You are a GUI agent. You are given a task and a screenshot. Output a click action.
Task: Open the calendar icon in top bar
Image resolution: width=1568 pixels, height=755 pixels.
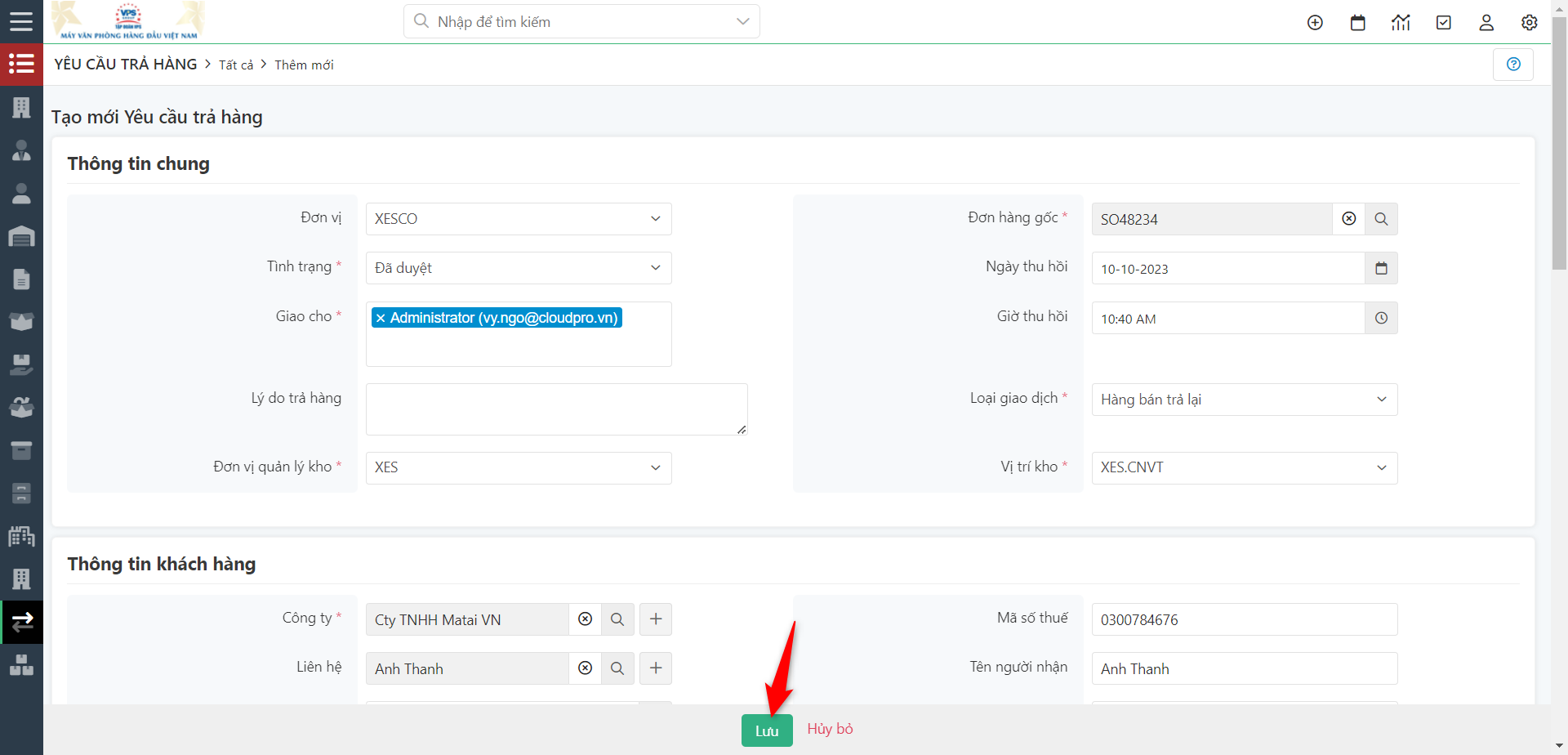click(1358, 23)
